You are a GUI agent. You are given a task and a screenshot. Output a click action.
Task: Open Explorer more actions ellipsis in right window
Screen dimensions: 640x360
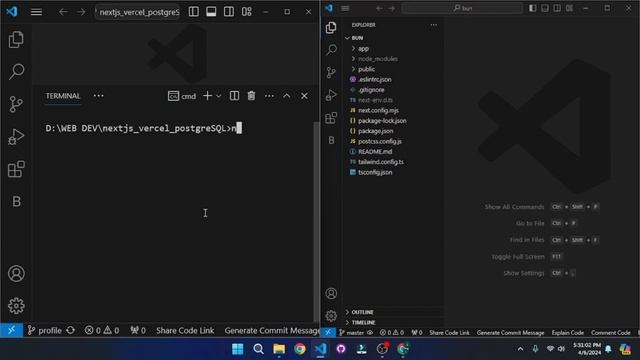click(x=433, y=25)
